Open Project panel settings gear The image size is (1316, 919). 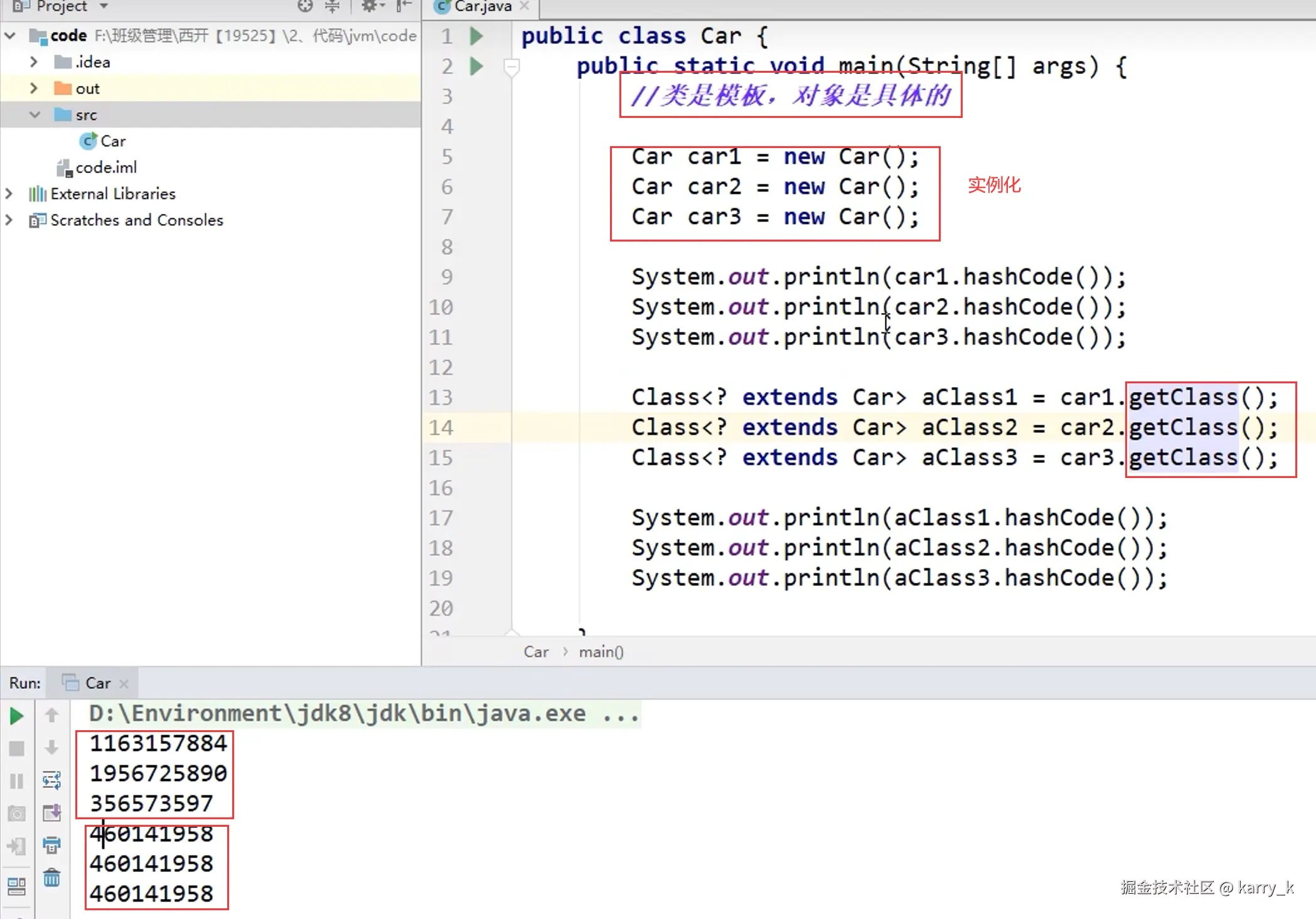tap(369, 6)
